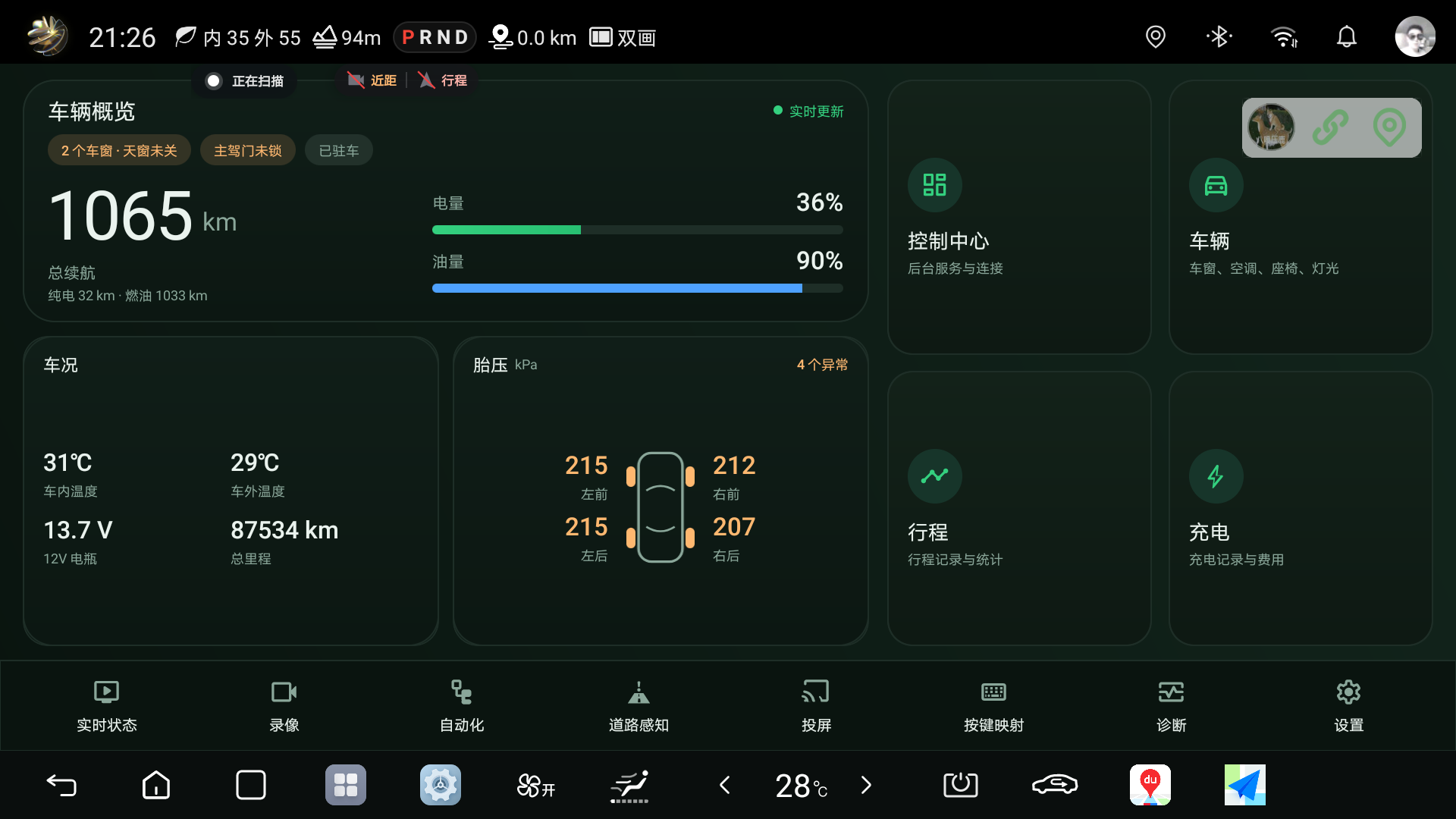
Task: Open the 诊断 tab
Action: point(1172,705)
